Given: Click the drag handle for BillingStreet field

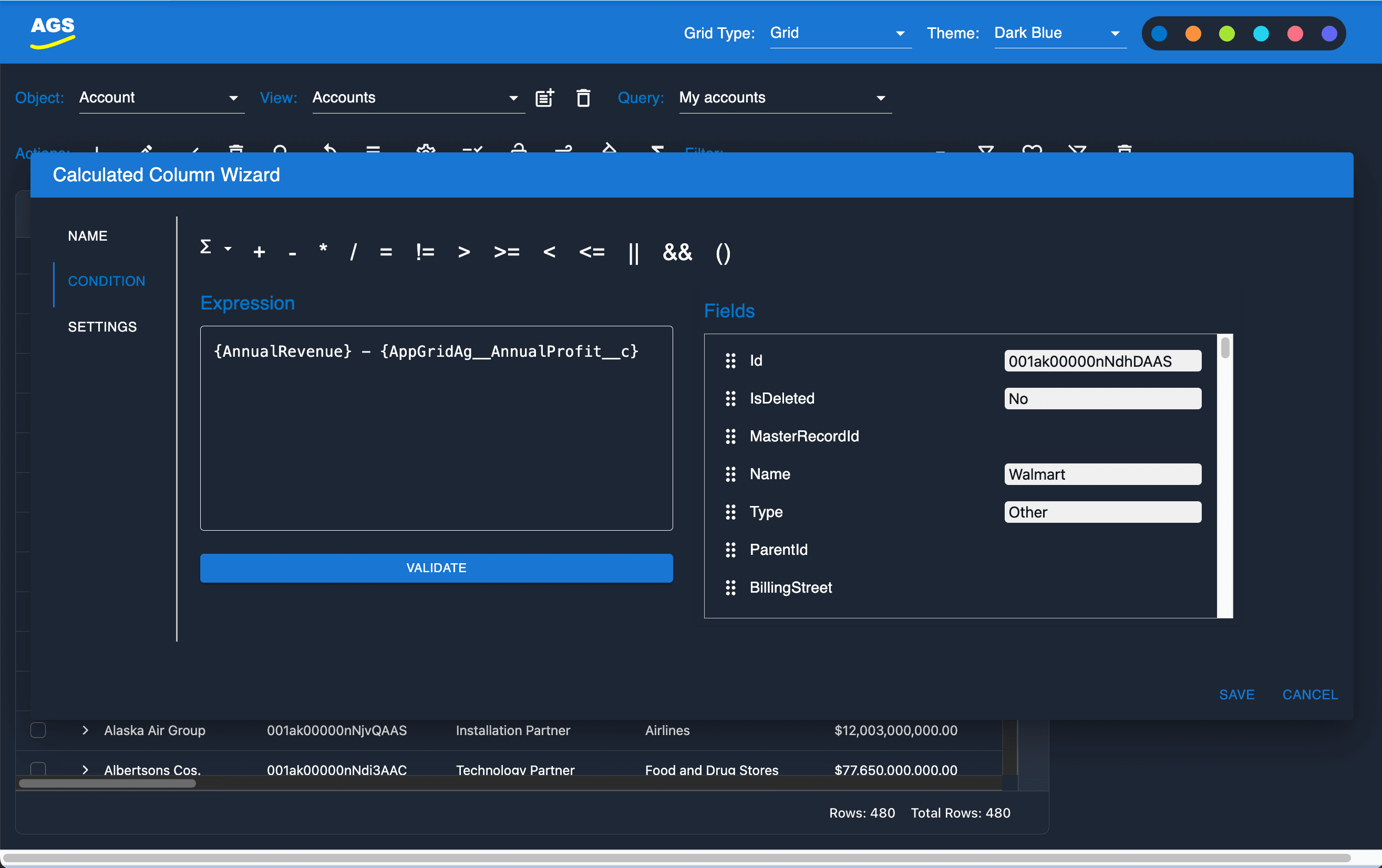Looking at the screenshot, I should [730, 588].
